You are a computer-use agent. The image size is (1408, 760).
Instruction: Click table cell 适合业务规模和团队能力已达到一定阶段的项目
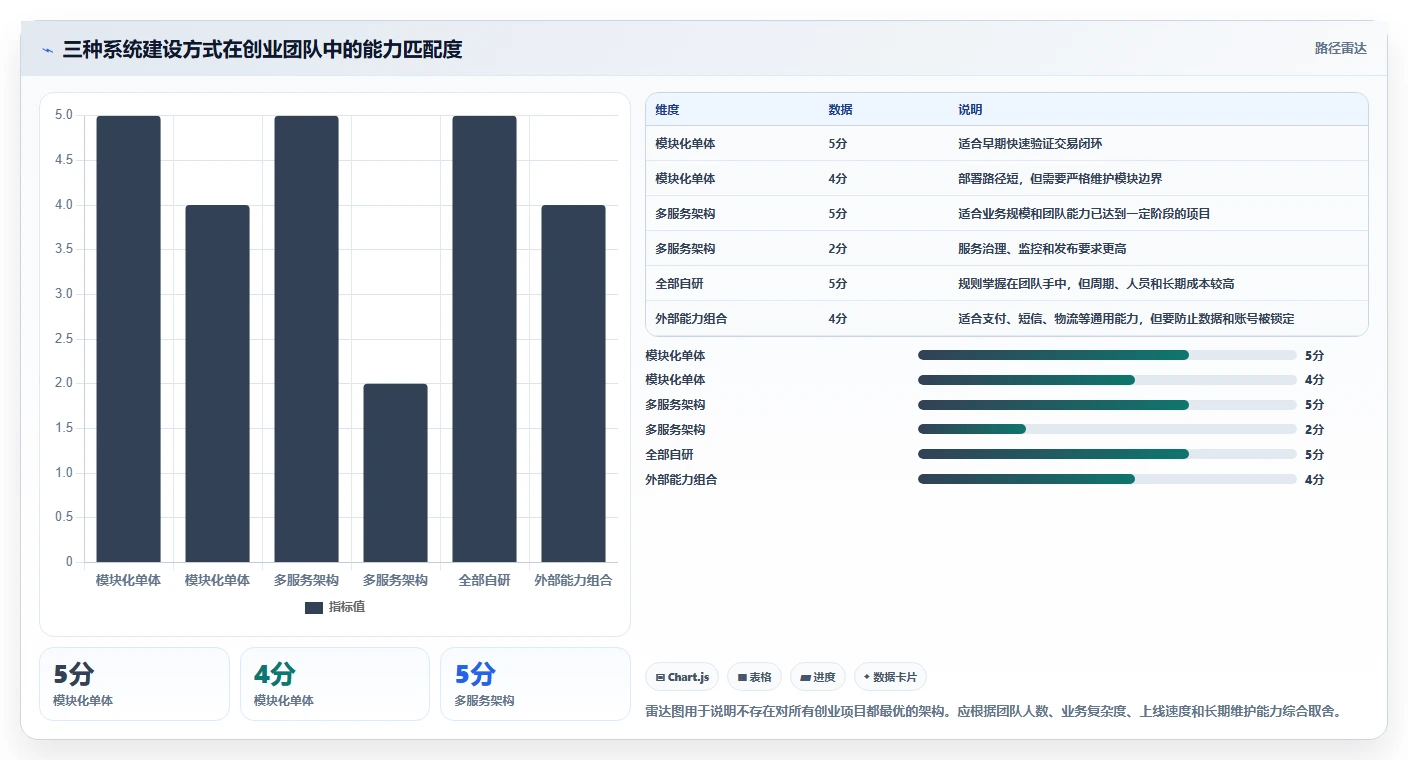(1084, 214)
